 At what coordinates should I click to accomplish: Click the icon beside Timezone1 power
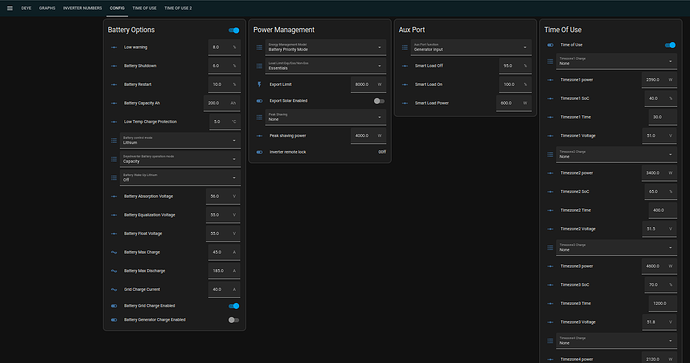pyautogui.click(x=550, y=80)
